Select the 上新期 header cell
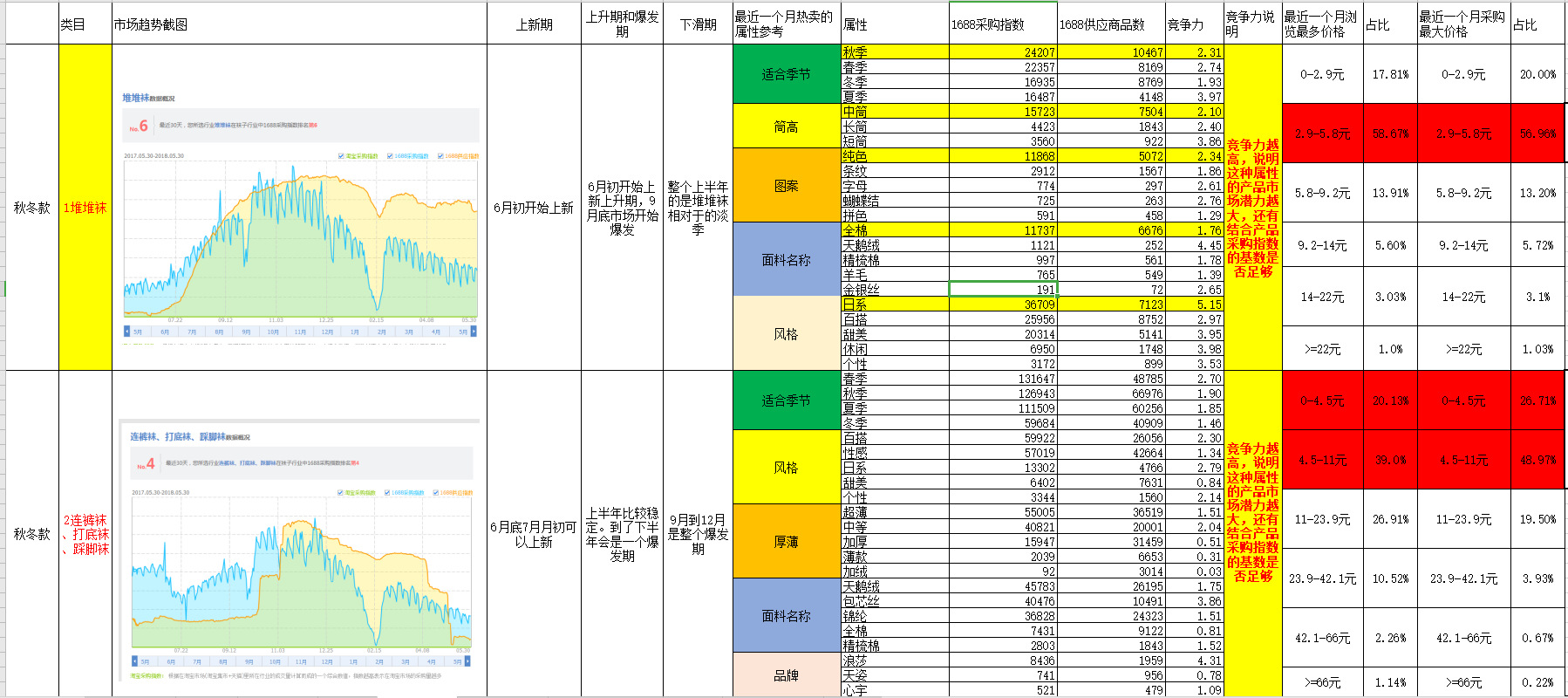The width and height of the screenshot is (1568, 698). point(534,24)
